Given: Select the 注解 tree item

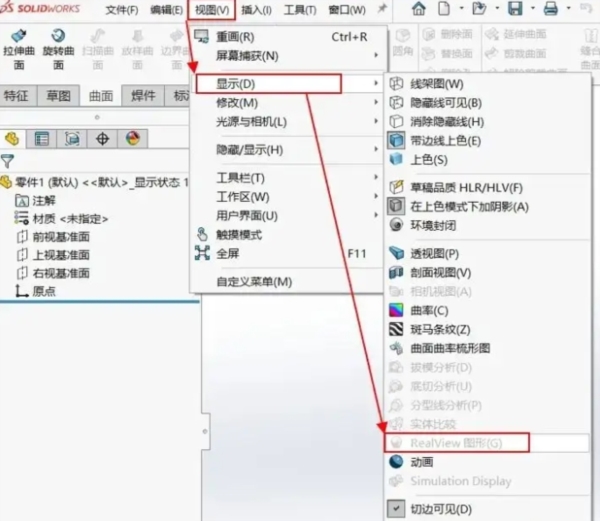Looking at the screenshot, I should click(x=35, y=200).
